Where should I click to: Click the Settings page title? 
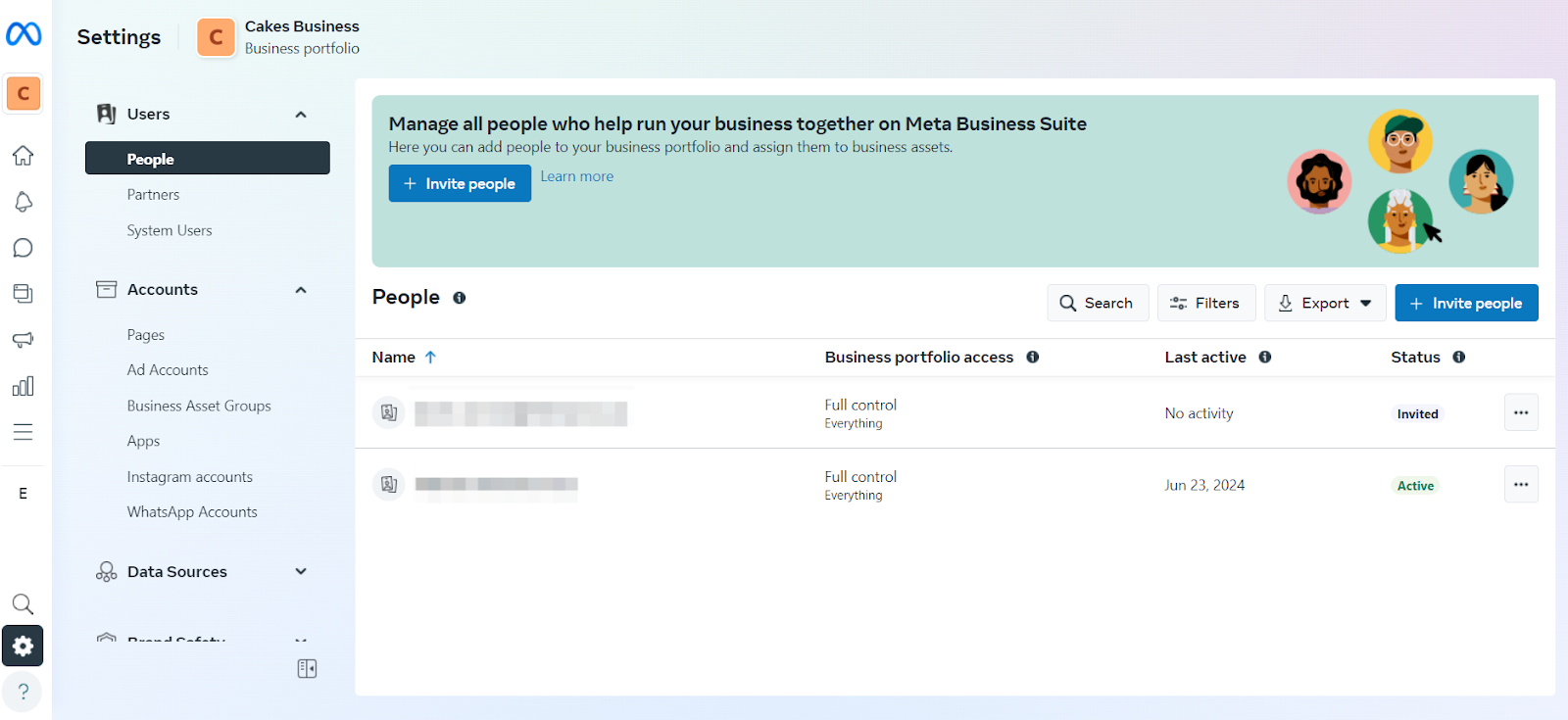tap(119, 37)
